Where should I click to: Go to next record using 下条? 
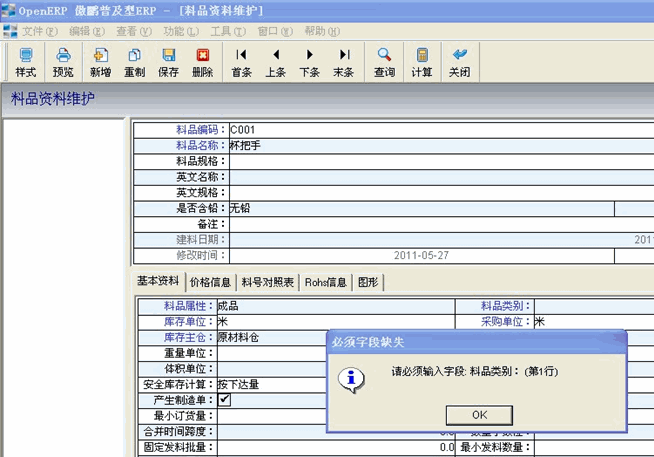click(x=310, y=62)
